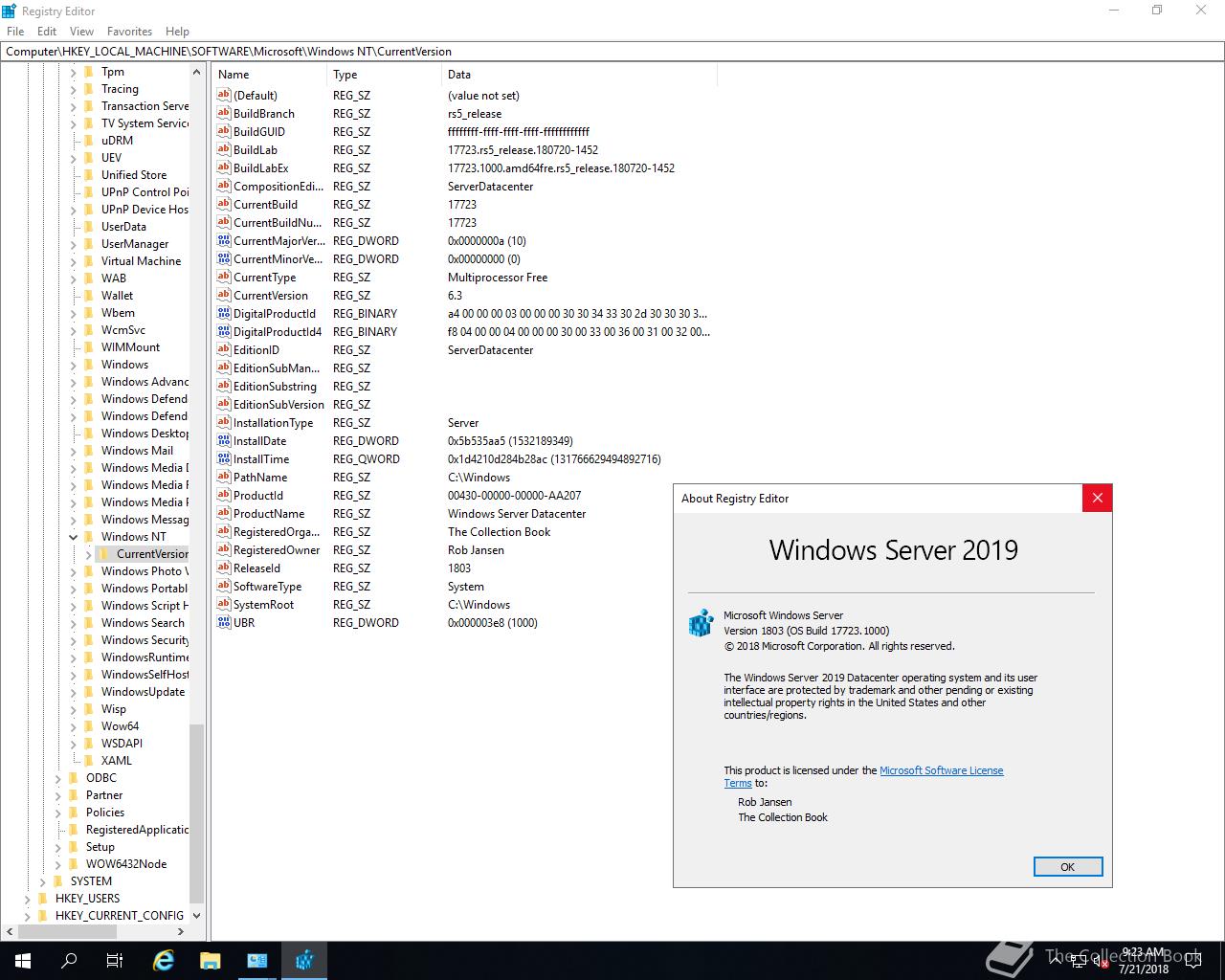The image size is (1225, 980).
Task: Click the ProductName string value icon
Action: [x=224, y=513]
